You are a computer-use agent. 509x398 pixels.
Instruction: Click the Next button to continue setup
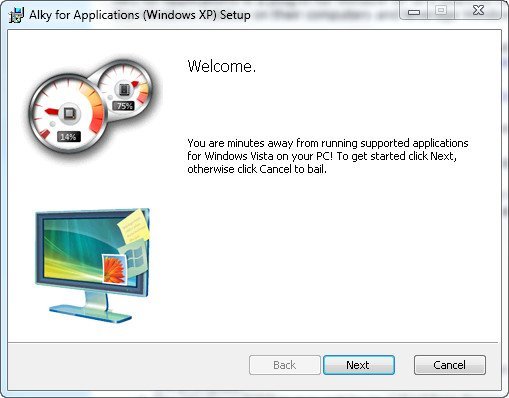tap(359, 365)
